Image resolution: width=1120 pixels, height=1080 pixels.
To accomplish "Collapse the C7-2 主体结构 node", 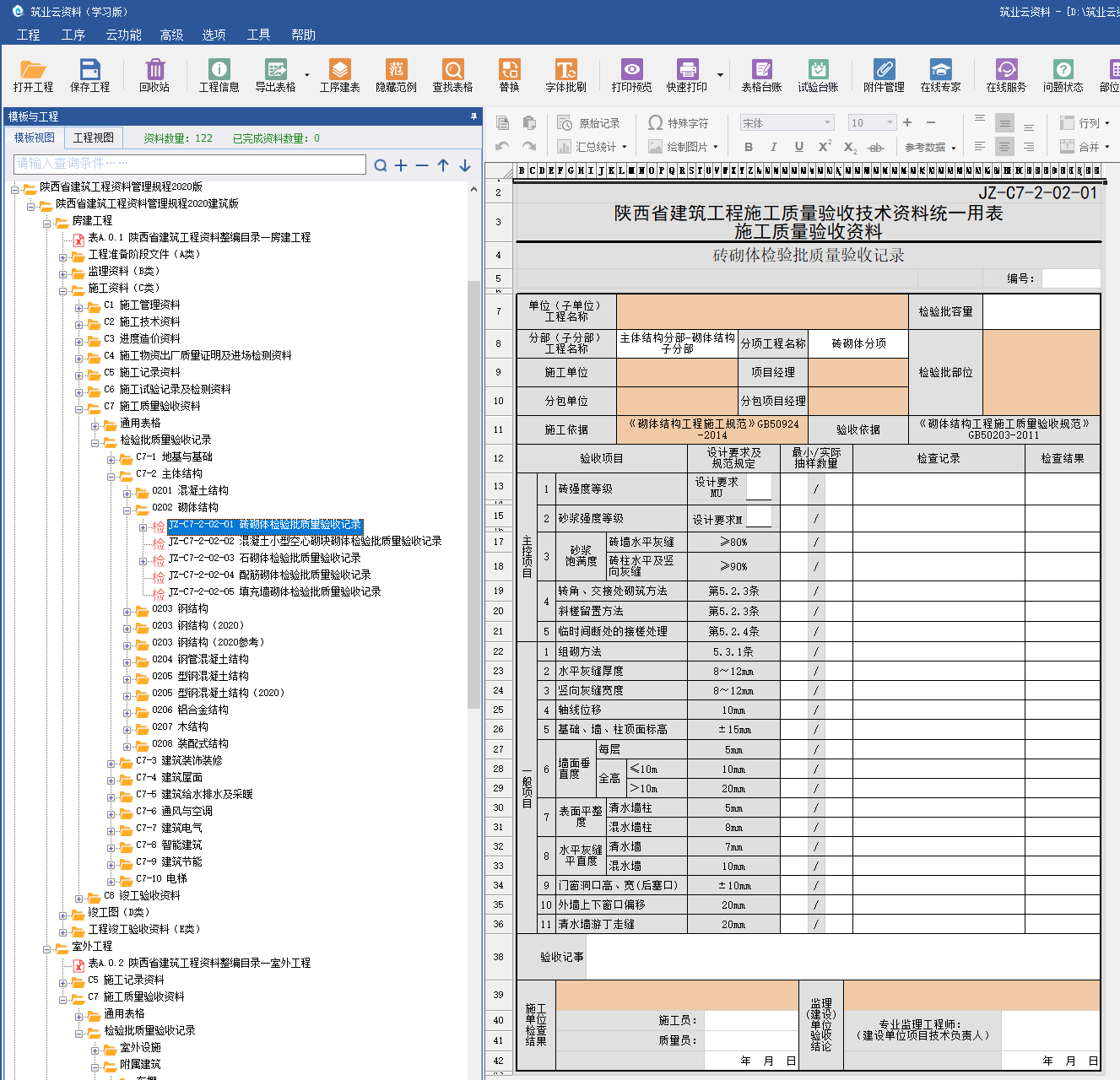I will click(111, 477).
